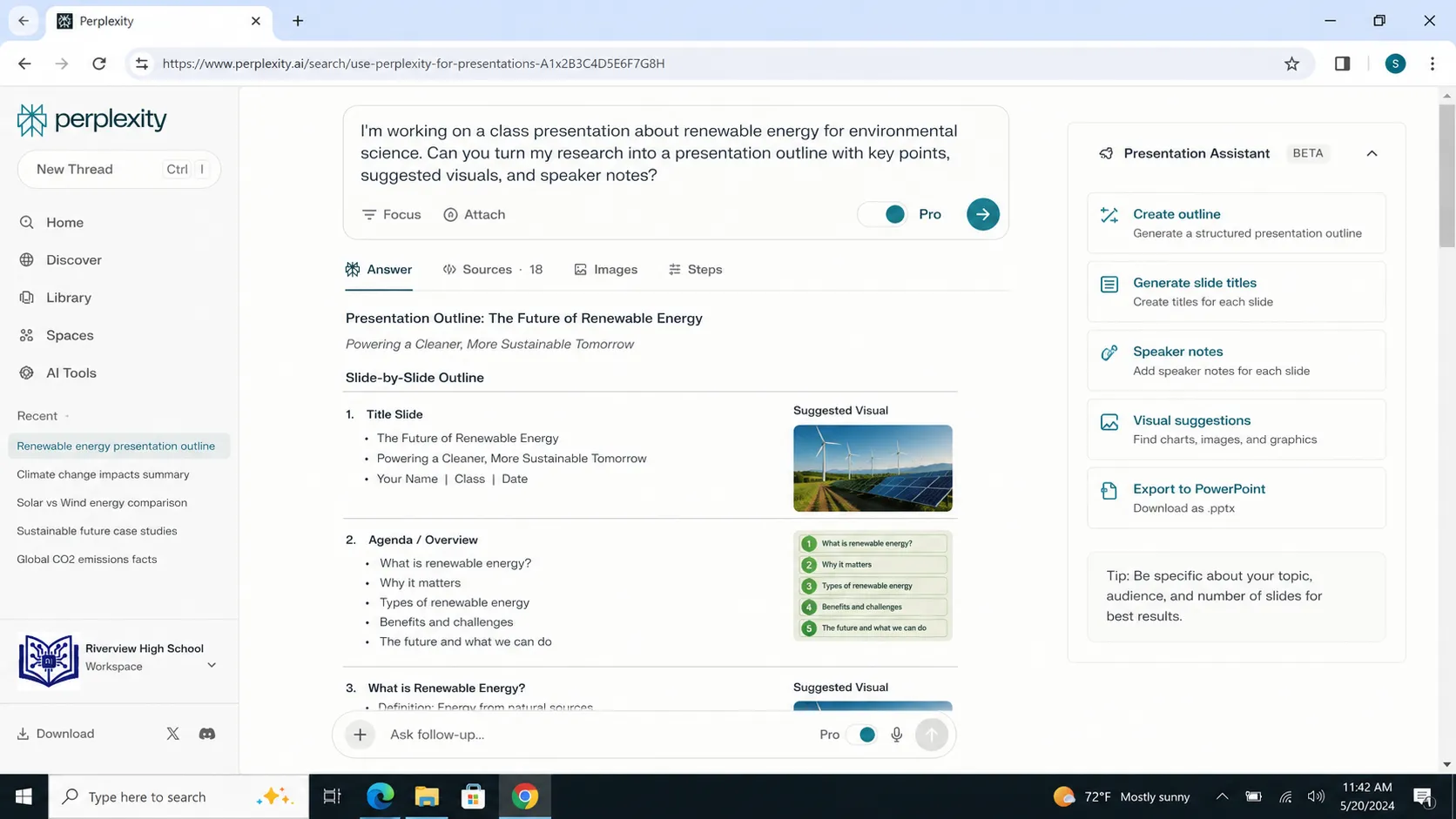Open Microsoft Edge from taskbar

[x=380, y=796]
